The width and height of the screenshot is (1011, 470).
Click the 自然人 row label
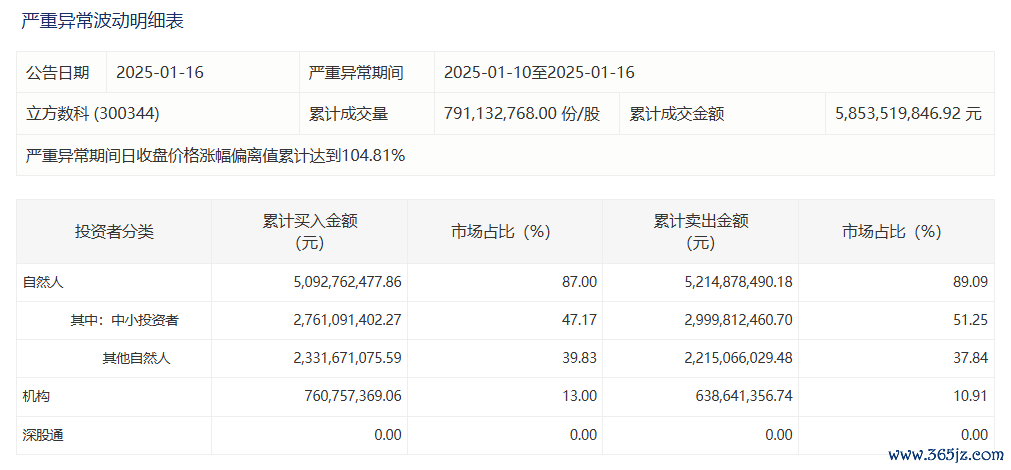43,282
